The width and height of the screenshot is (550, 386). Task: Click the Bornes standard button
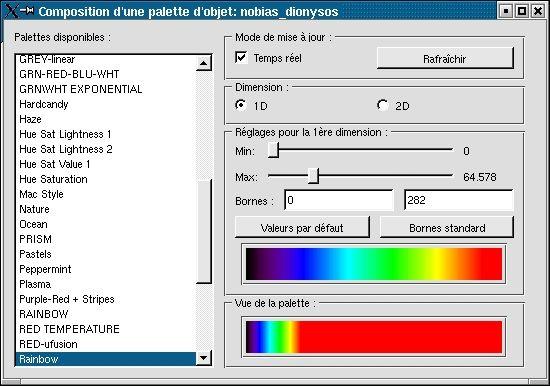pyautogui.click(x=447, y=227)
